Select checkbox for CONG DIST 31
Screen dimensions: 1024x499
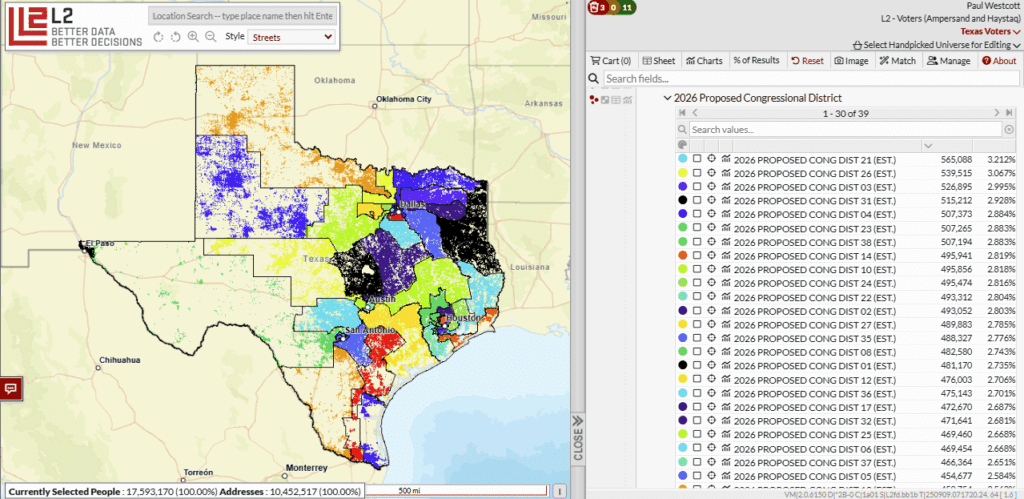(x=697, y=201)
